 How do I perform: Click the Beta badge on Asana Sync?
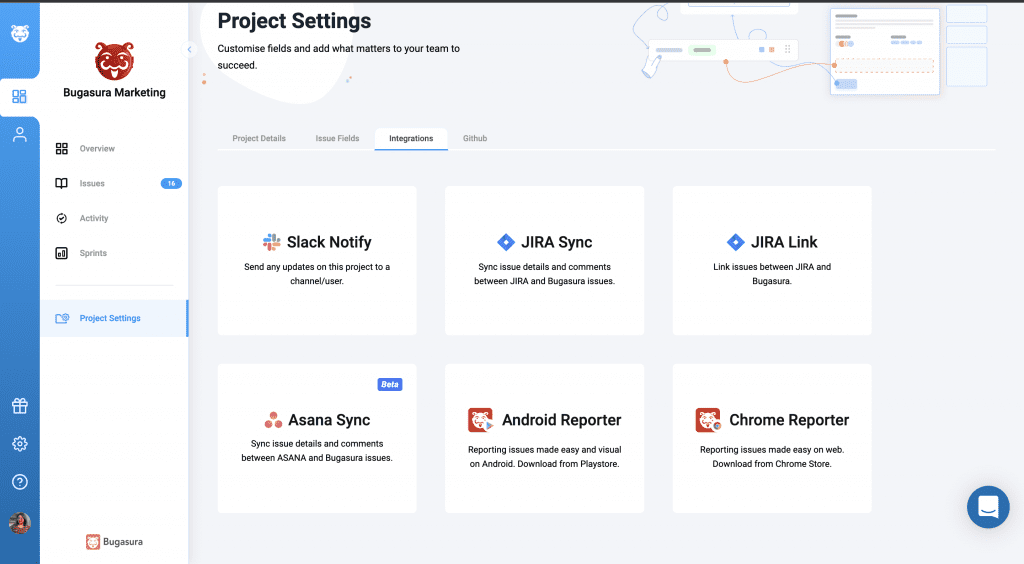click(390, 384)
